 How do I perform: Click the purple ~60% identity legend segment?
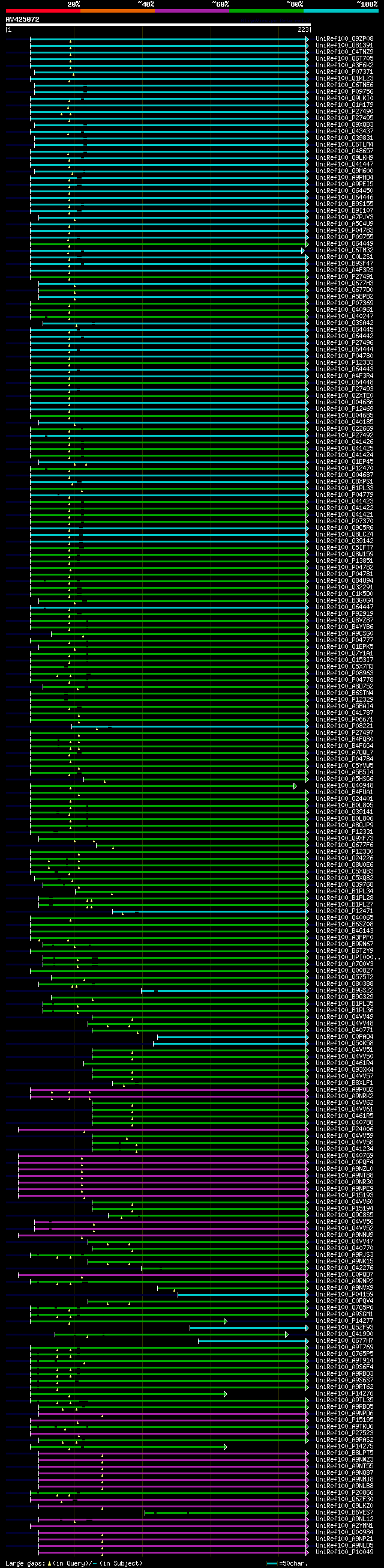point(192,11)
